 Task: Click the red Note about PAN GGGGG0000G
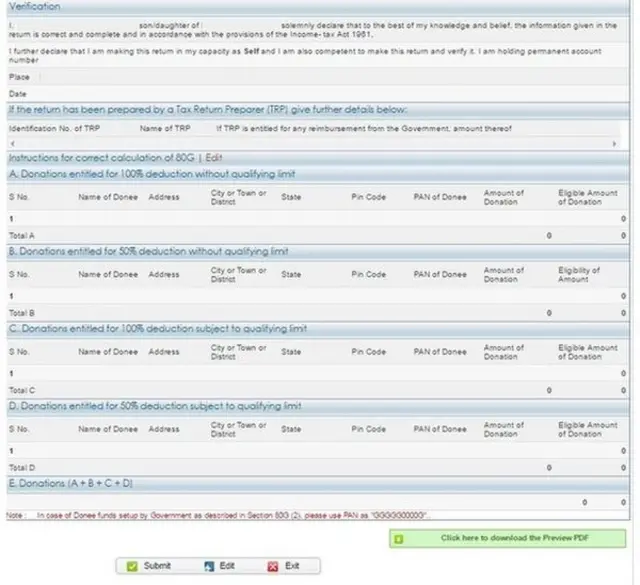coord(218,516)
